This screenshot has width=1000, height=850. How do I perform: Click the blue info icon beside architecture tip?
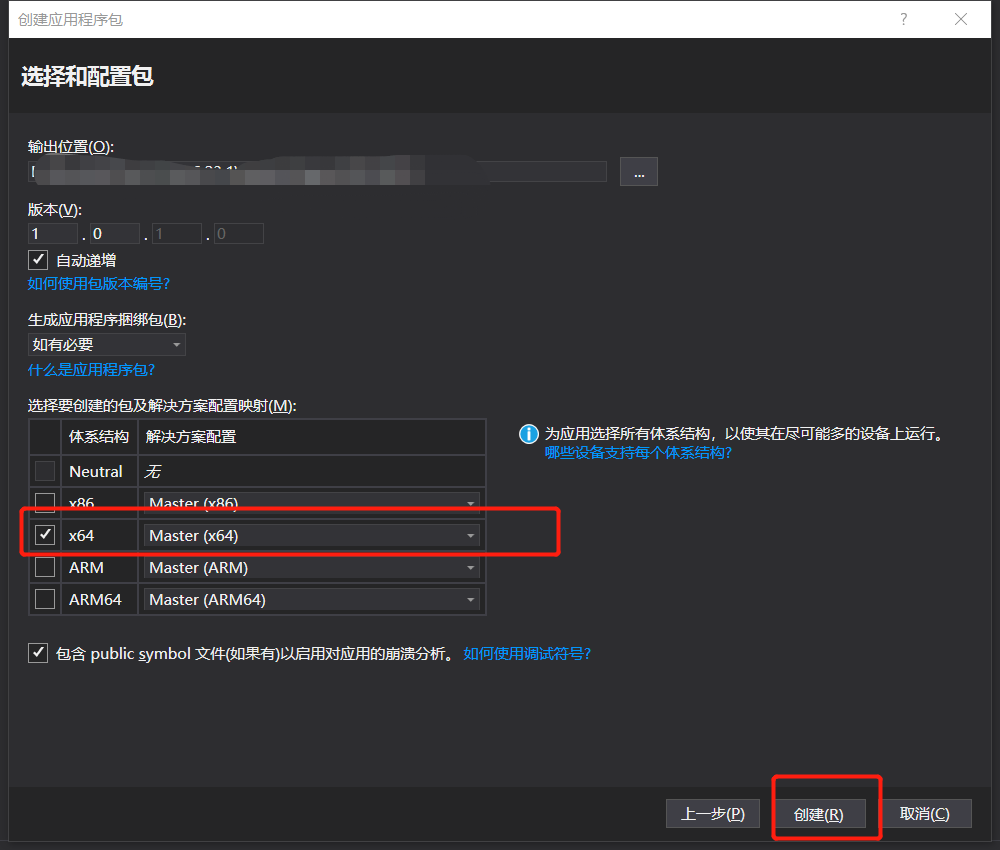pos(528,433)
